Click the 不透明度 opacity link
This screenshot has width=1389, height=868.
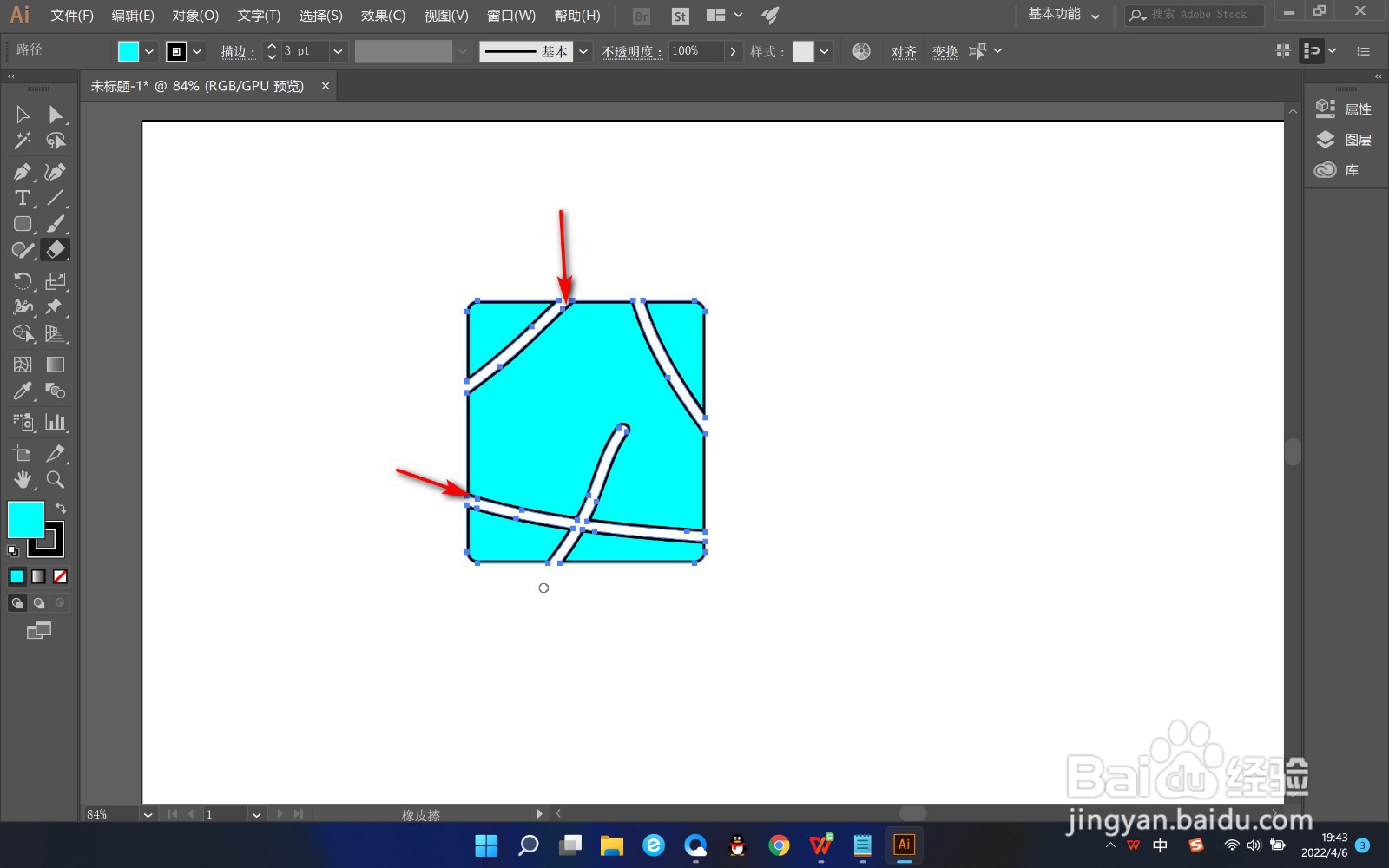point(632,52)
